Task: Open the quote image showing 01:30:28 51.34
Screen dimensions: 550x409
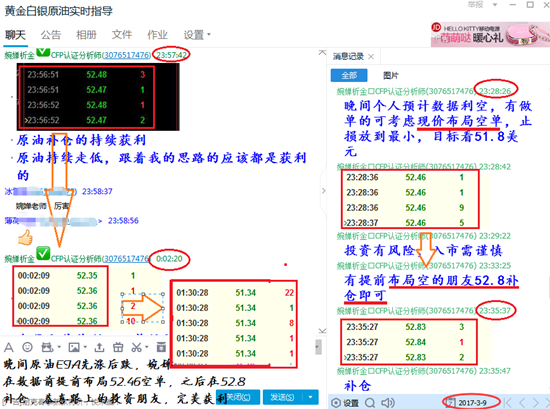Action: pyautogui.click(x=233, y=323)
